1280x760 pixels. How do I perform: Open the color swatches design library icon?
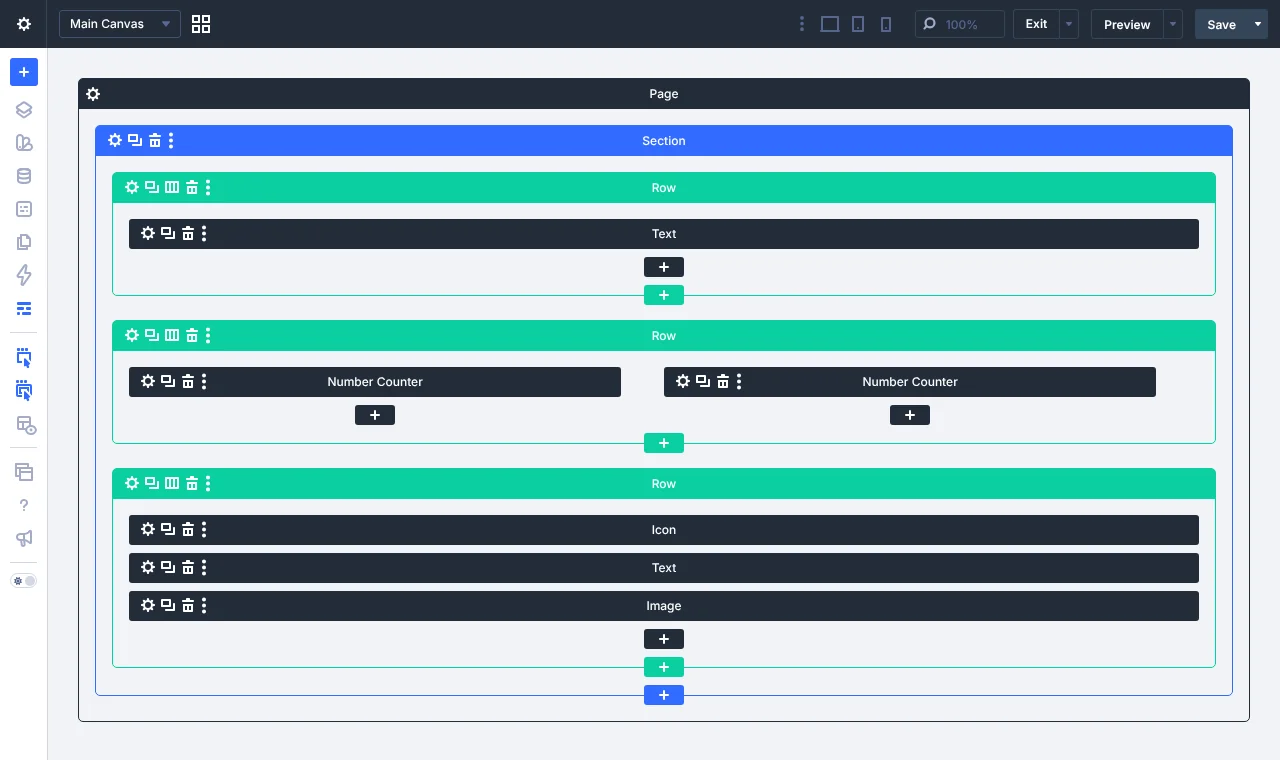coord(24,143)
